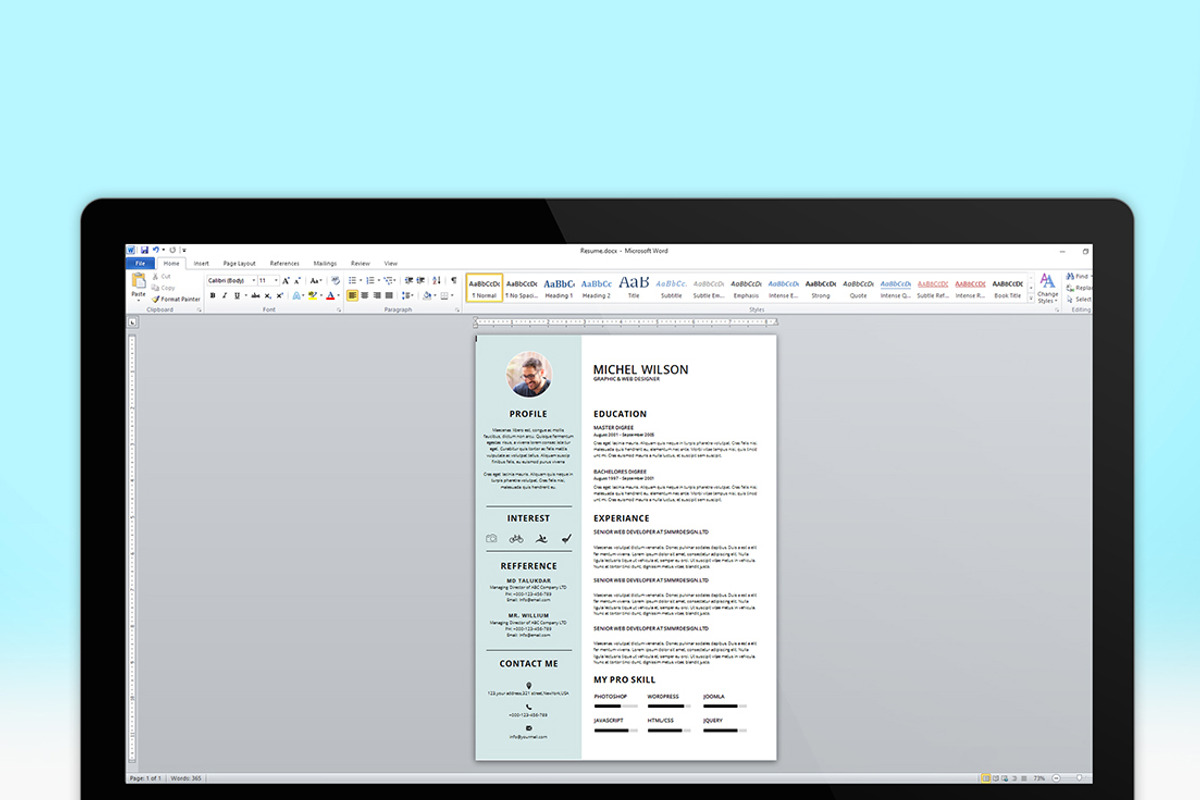The width and height of the screenshot is (1200, 800).
Task: Click Shading paint bucket button
Action: (428, 296)
